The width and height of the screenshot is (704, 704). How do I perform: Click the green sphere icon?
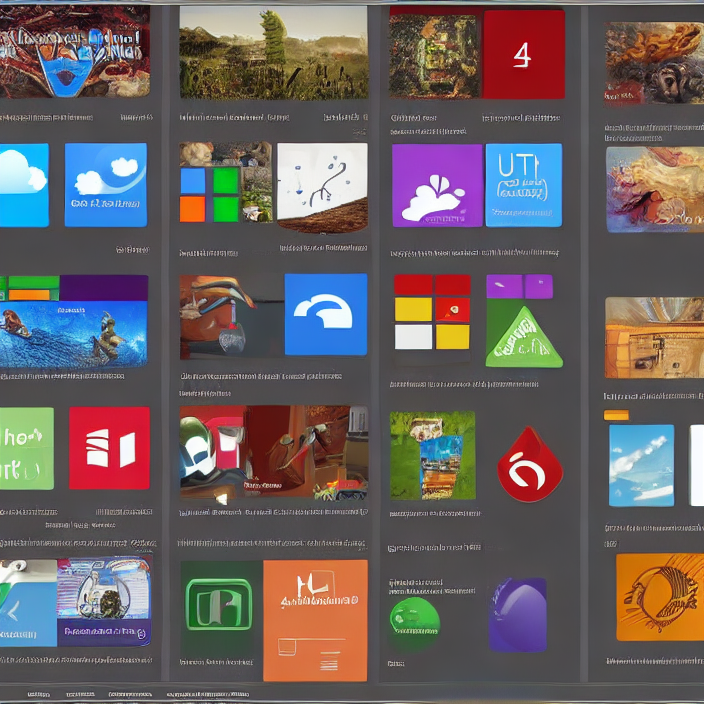pos(414,620)
